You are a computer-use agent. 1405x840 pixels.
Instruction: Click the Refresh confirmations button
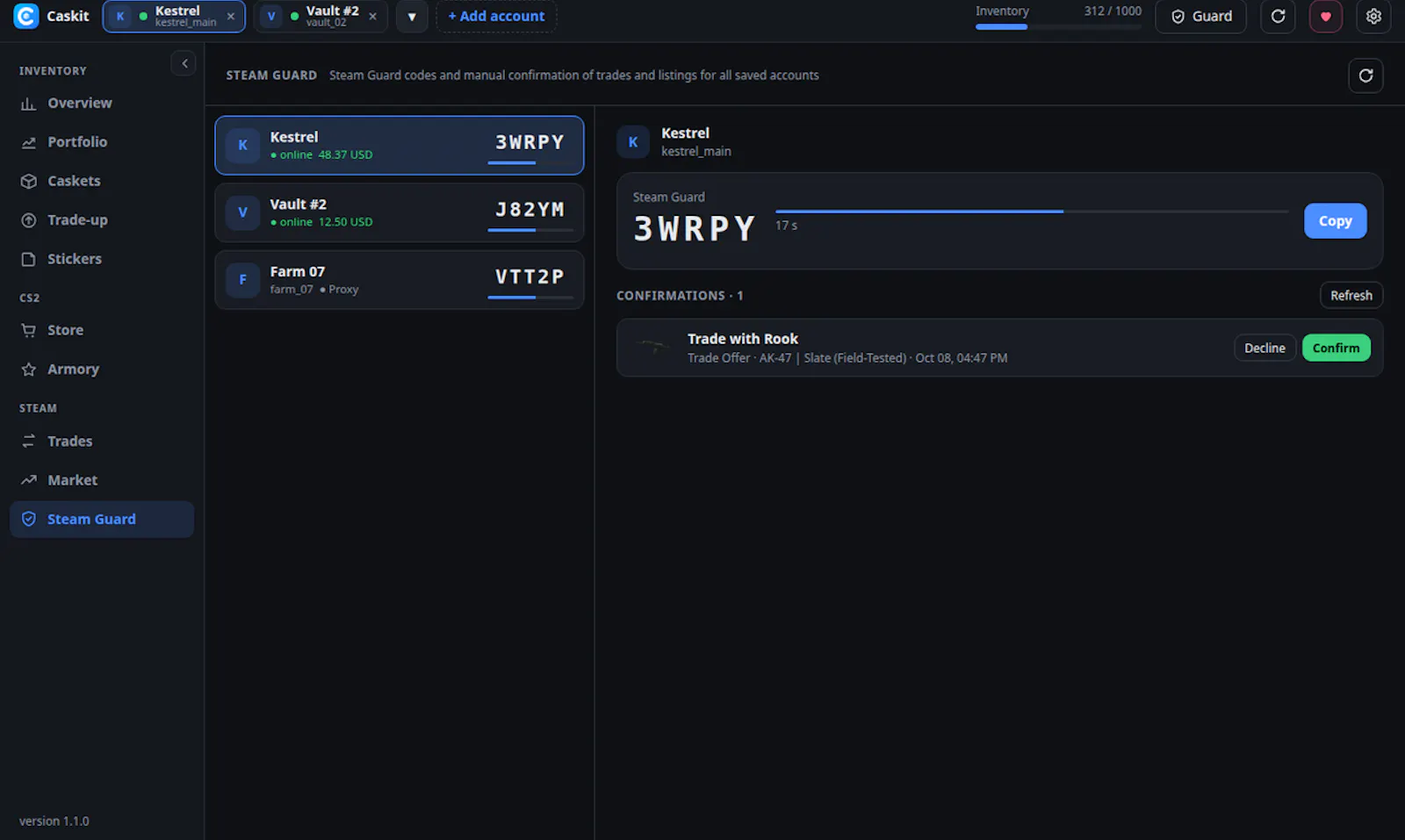[1351, 296]
